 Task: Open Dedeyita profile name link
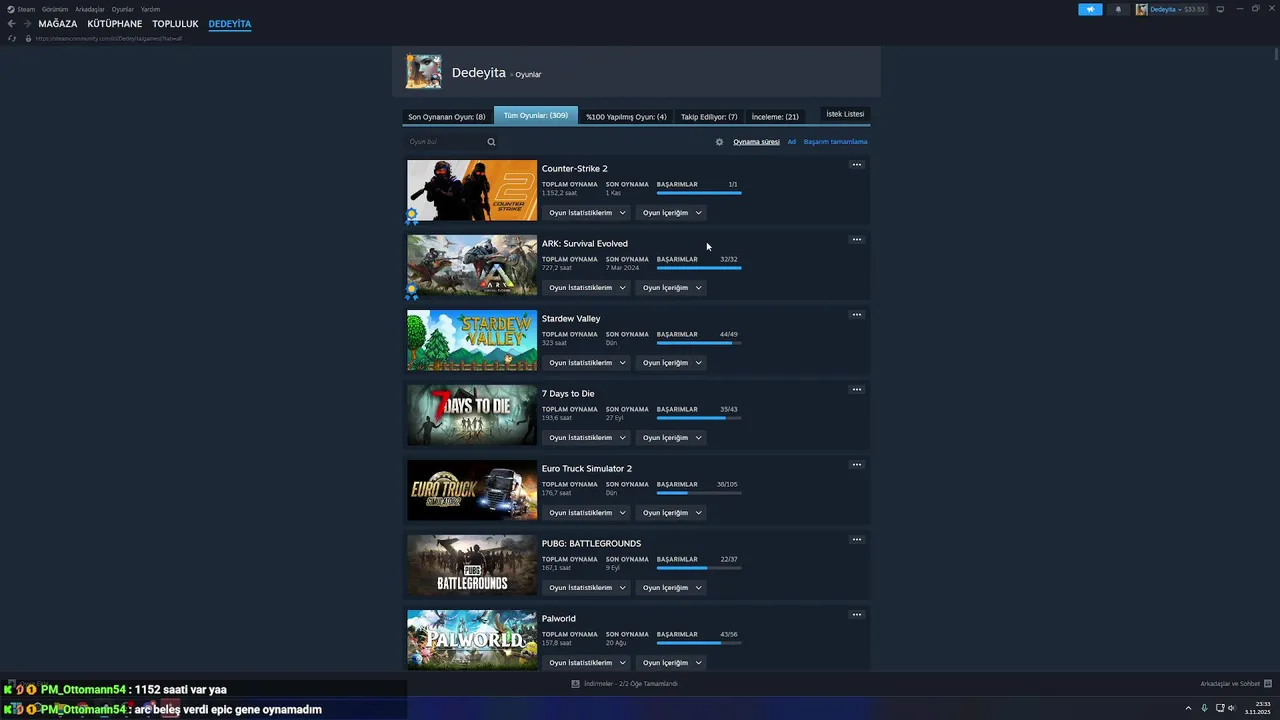(x=479, y=73)
